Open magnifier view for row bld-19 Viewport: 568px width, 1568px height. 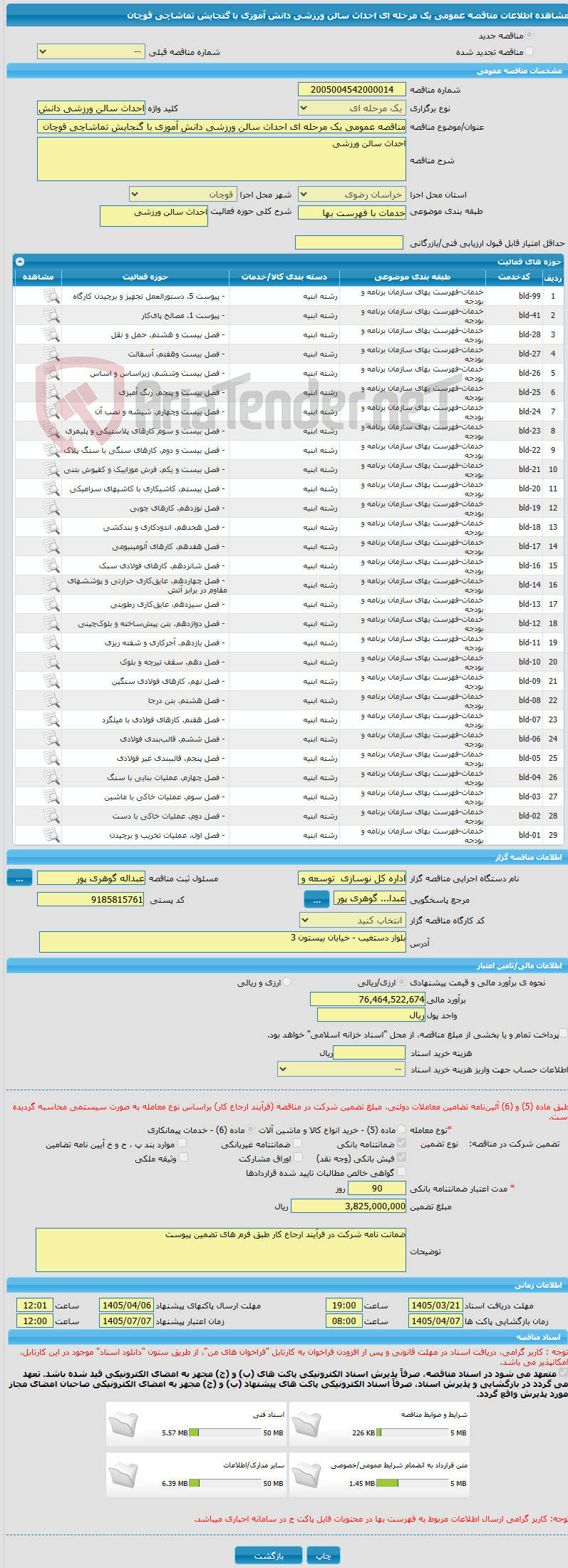pyautogui.click(x=51, y=508)
